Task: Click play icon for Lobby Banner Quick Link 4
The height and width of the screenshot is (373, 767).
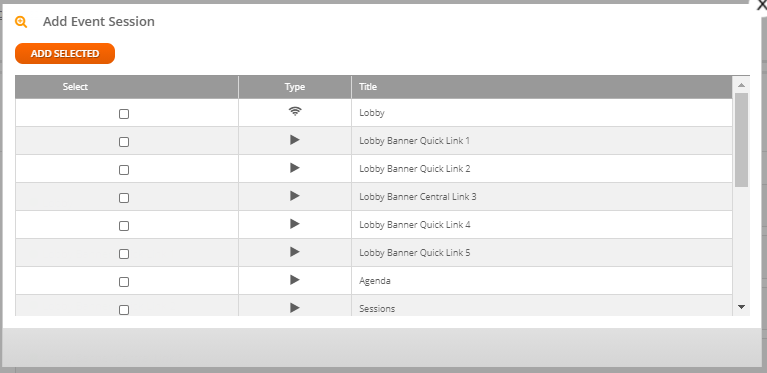Action: tap(294, 224)
